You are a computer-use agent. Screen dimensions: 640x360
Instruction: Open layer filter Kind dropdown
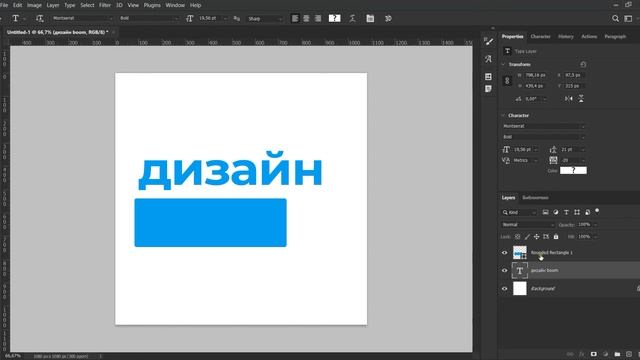click(519, 212)
